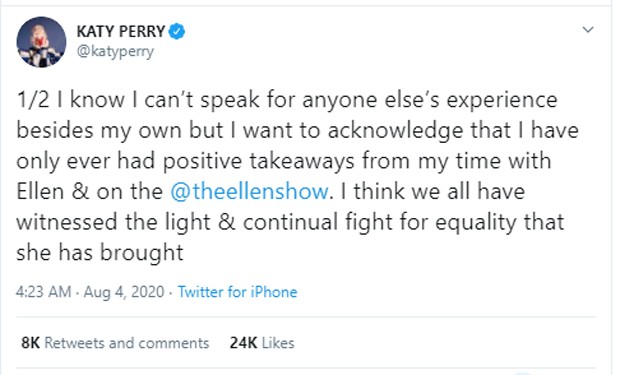
Task: Click the blue verified checkmark badge
Action: click(177, 31)
